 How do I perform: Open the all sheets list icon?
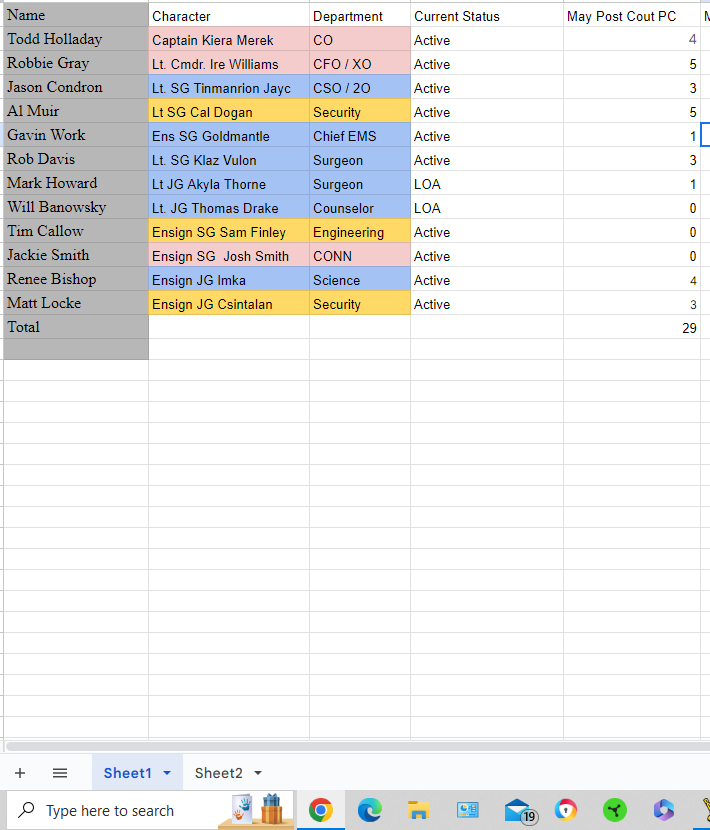[x=60, y=773]
